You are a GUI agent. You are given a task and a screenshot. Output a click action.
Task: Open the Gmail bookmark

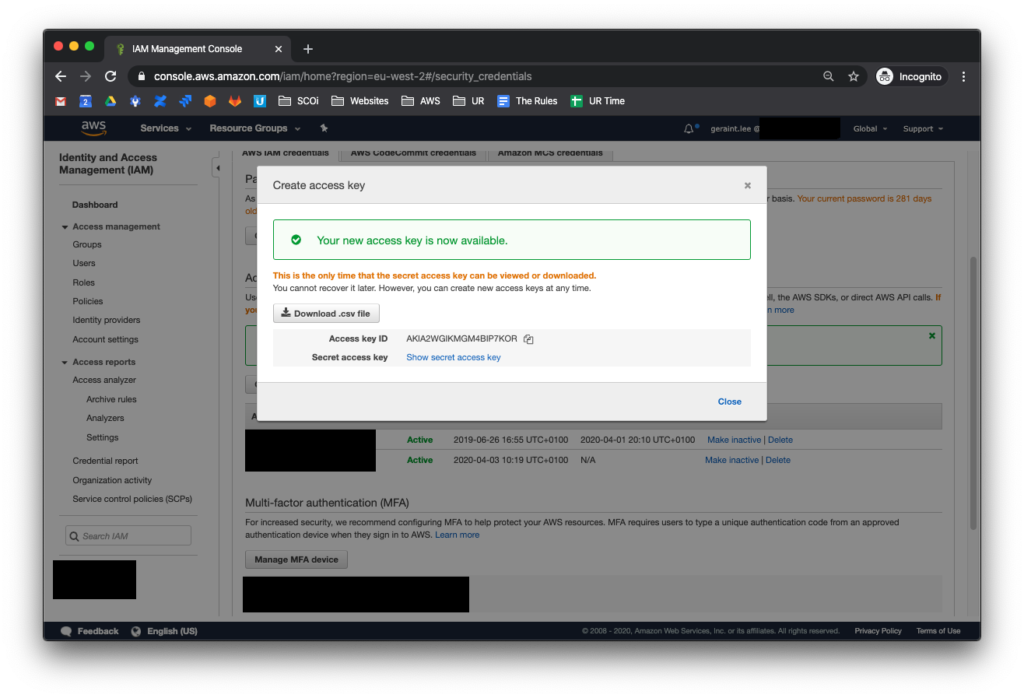[61, 101]
